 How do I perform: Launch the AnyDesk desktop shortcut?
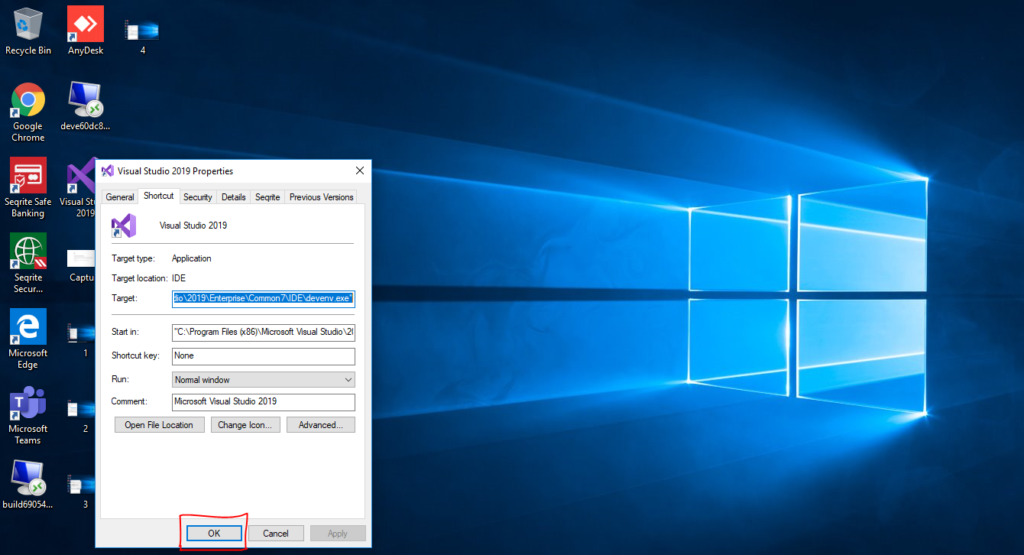click(85, 30)
